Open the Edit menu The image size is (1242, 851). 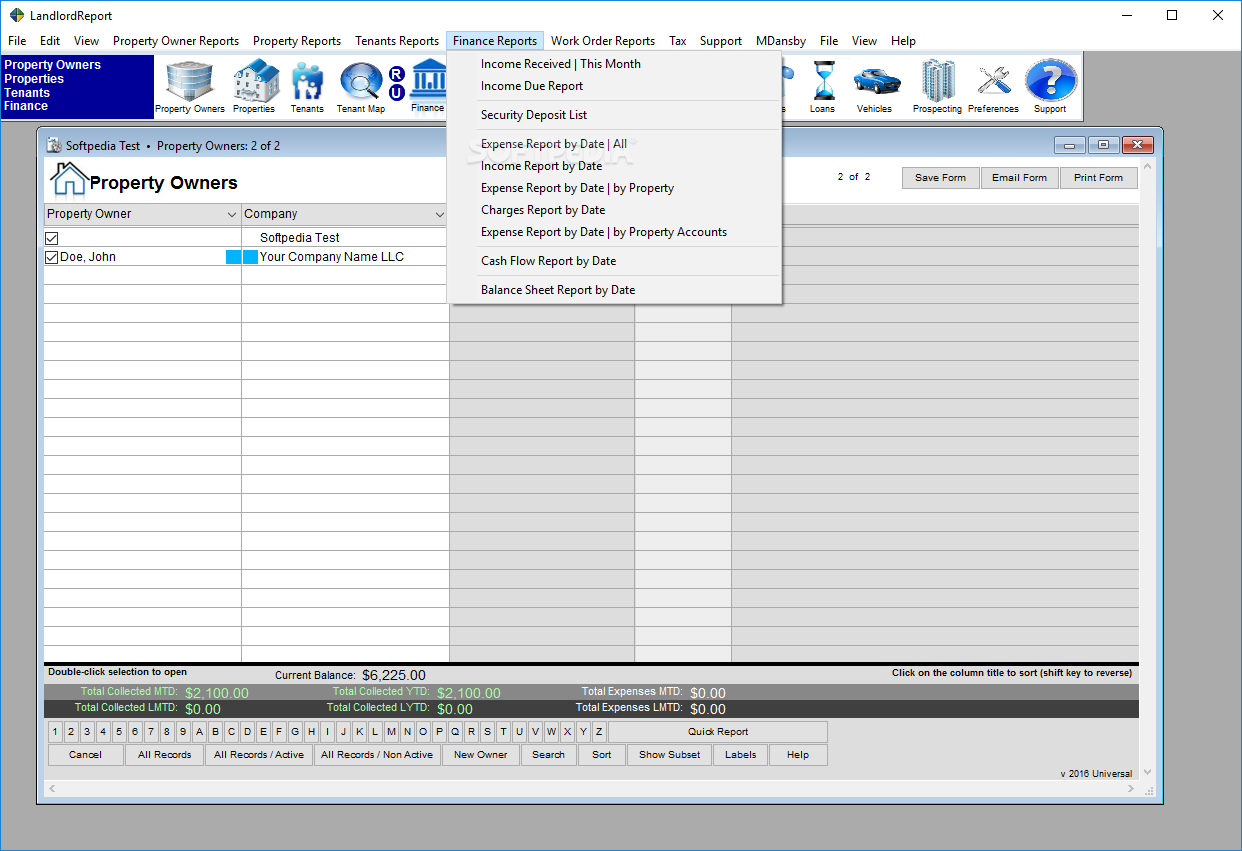point(50,41)
